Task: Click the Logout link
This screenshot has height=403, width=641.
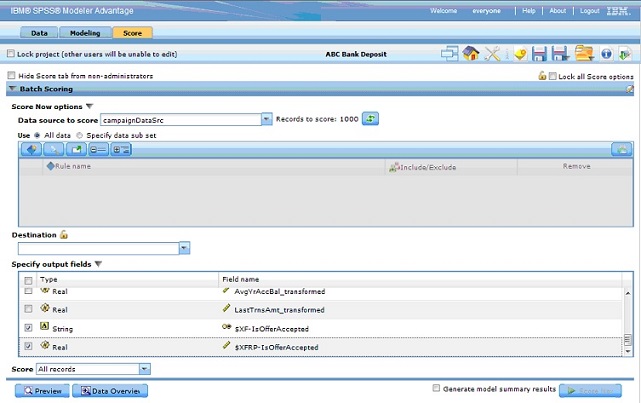Action: point(589,11)
